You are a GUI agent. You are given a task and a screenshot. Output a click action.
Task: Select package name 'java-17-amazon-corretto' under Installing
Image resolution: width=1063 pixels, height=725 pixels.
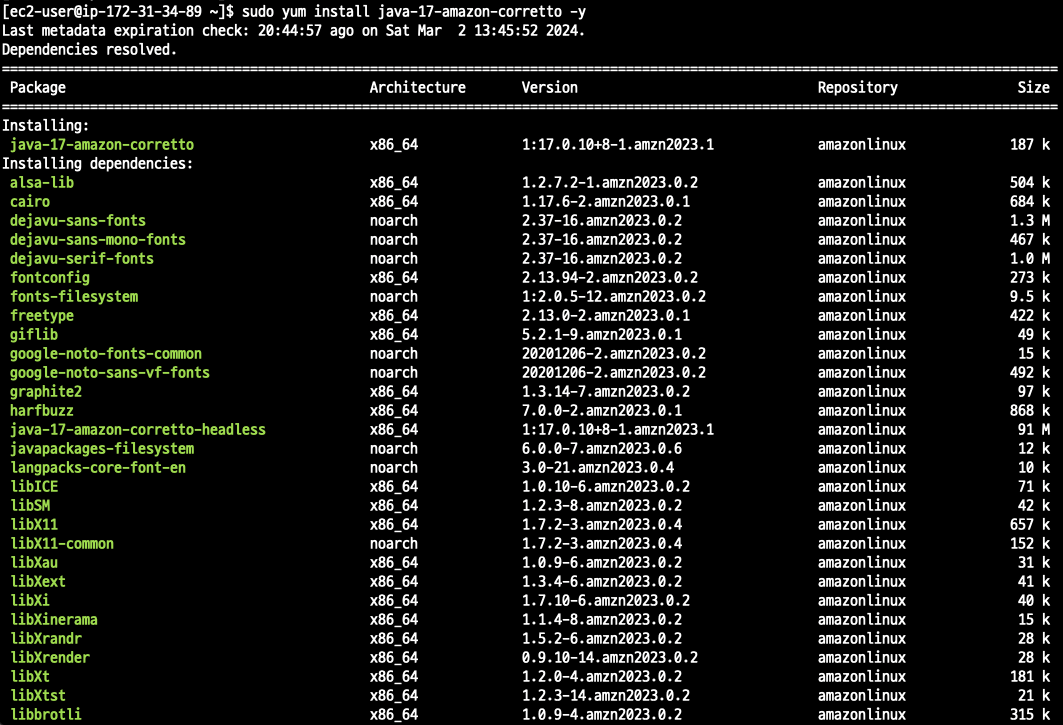pos(102,144)
